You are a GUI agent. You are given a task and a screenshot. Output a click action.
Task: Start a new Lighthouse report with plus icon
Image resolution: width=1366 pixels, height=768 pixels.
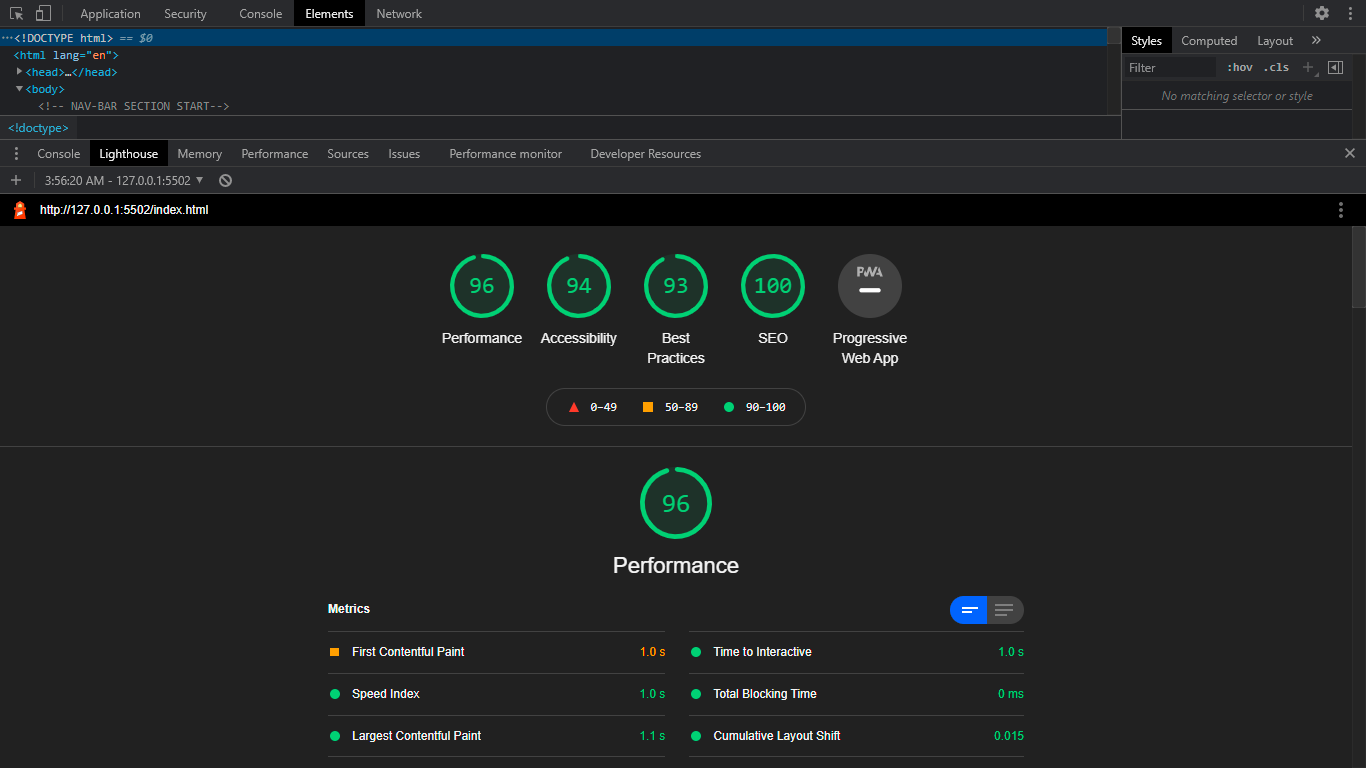[16, 180]
